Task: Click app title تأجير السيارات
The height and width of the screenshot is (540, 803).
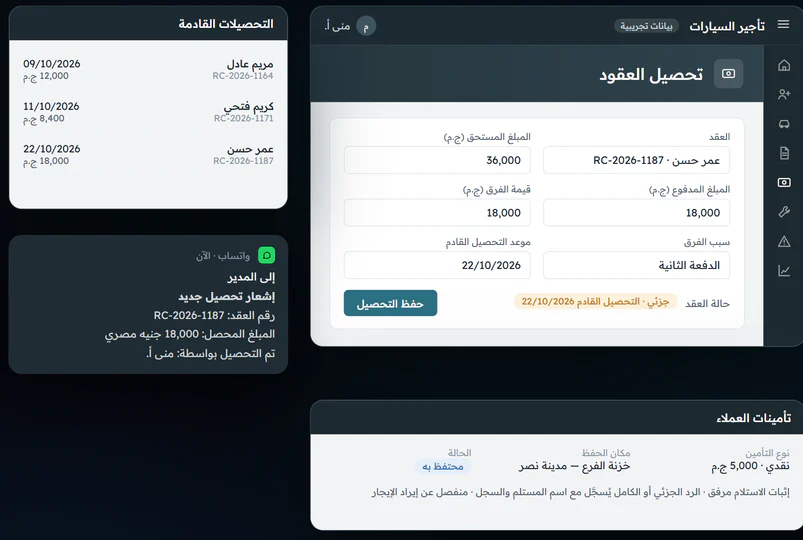Action: point(727,26)
